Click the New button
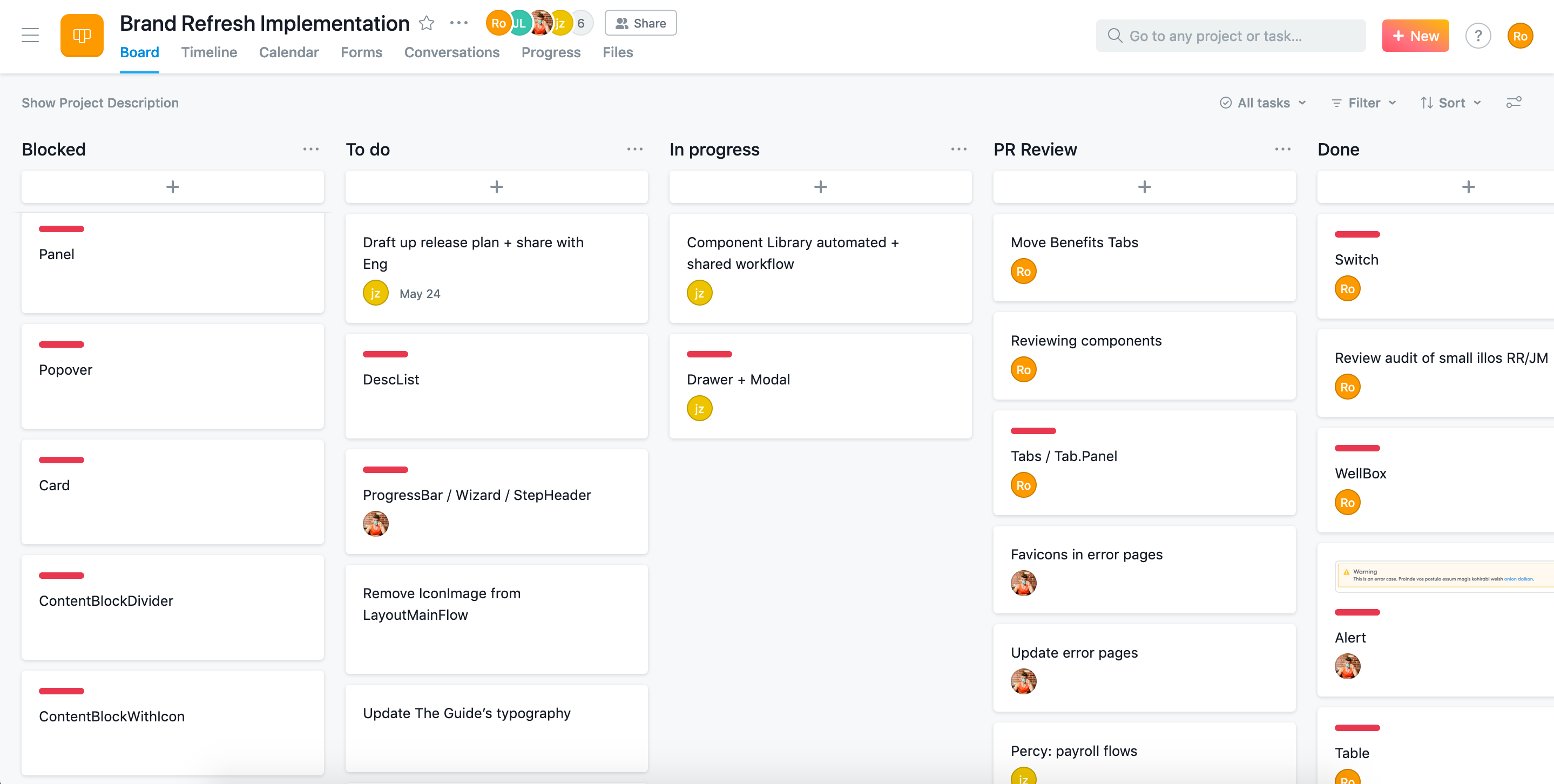This screenshot has height=784, width=1554. [1415, 36]
